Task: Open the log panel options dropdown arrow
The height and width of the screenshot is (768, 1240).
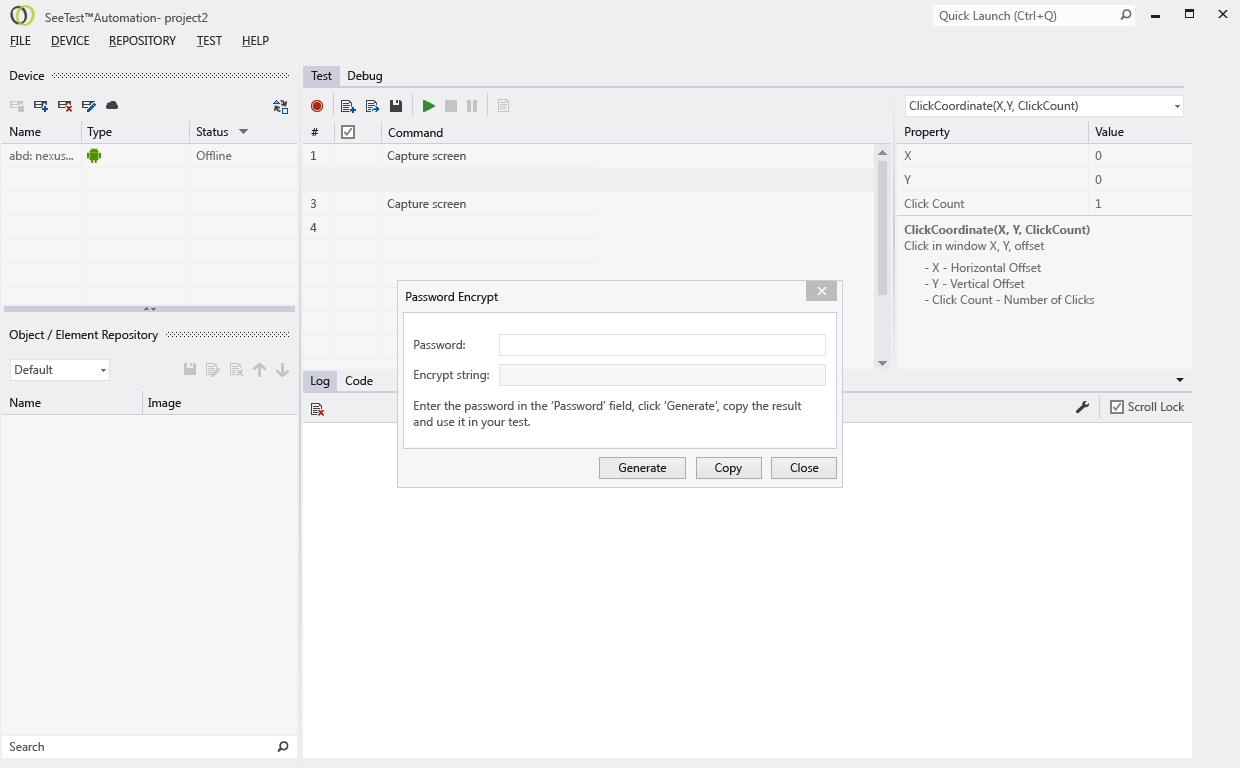Action: 1180,380
